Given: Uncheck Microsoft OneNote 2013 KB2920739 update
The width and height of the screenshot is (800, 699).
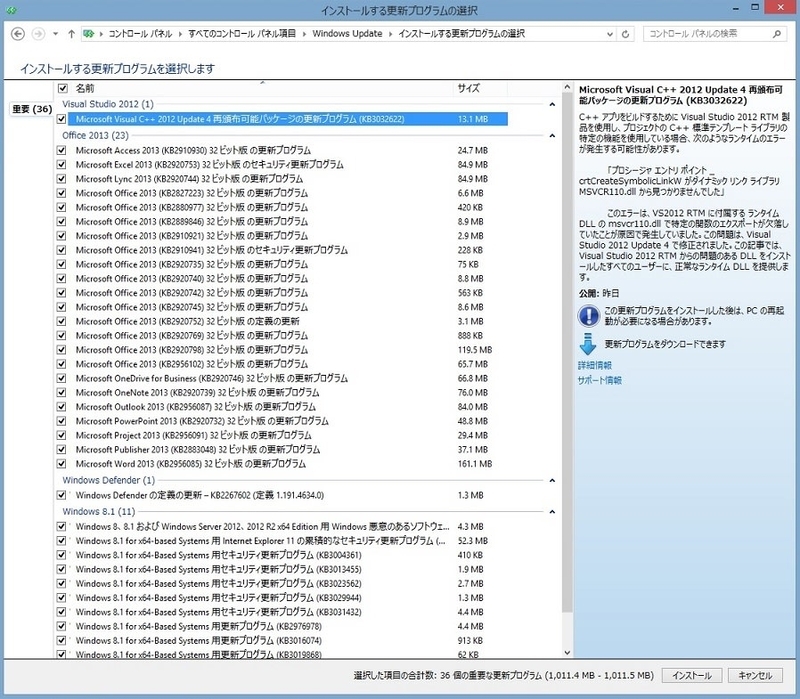Looking at the screenshot, I should tap(62, 393).
